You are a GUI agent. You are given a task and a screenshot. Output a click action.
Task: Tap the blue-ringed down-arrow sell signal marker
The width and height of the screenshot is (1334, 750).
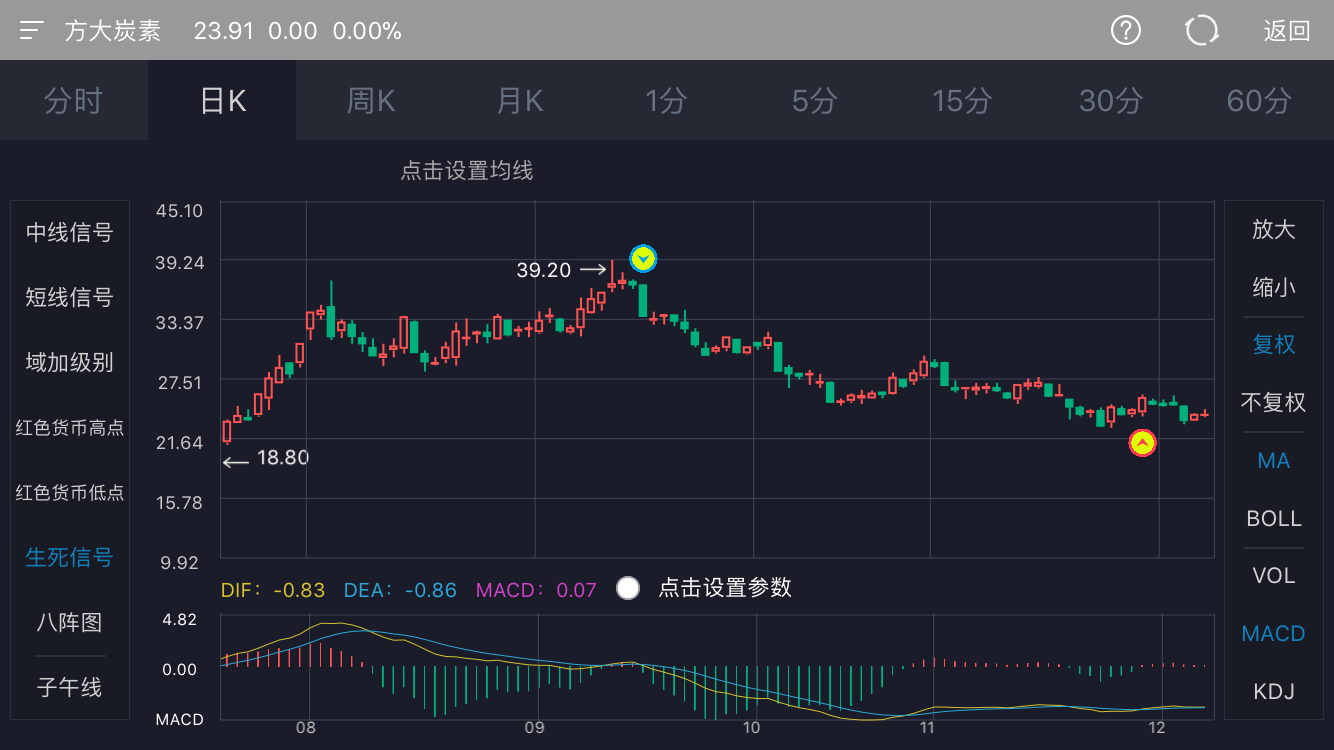[643, 259]
